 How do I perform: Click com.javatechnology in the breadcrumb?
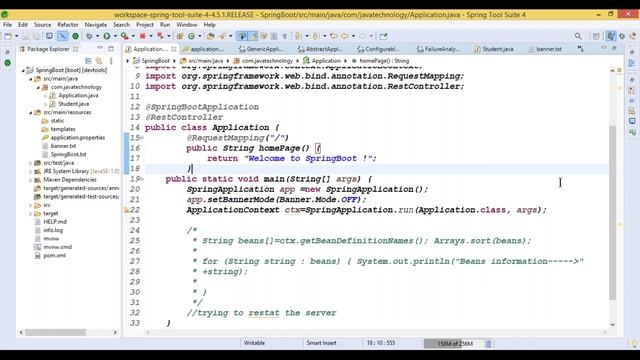point(267,61)
